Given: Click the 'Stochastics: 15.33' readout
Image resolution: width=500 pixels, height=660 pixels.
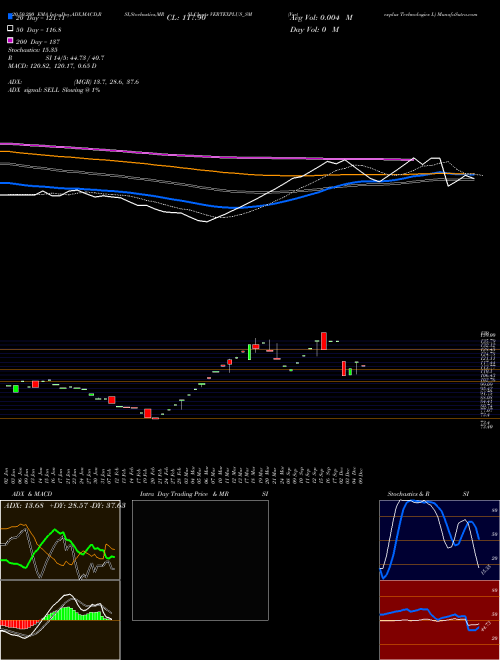Looking at the screenshot, I should click(35, 50).
